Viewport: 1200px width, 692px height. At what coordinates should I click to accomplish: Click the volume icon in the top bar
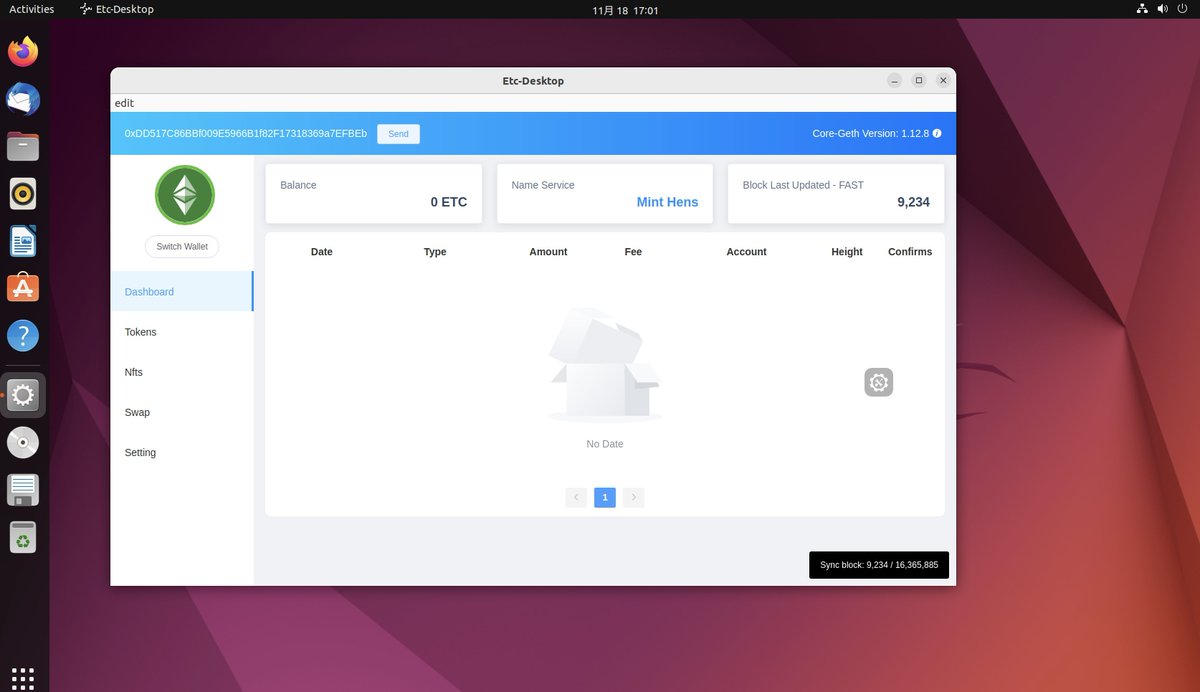(1163, 9)
